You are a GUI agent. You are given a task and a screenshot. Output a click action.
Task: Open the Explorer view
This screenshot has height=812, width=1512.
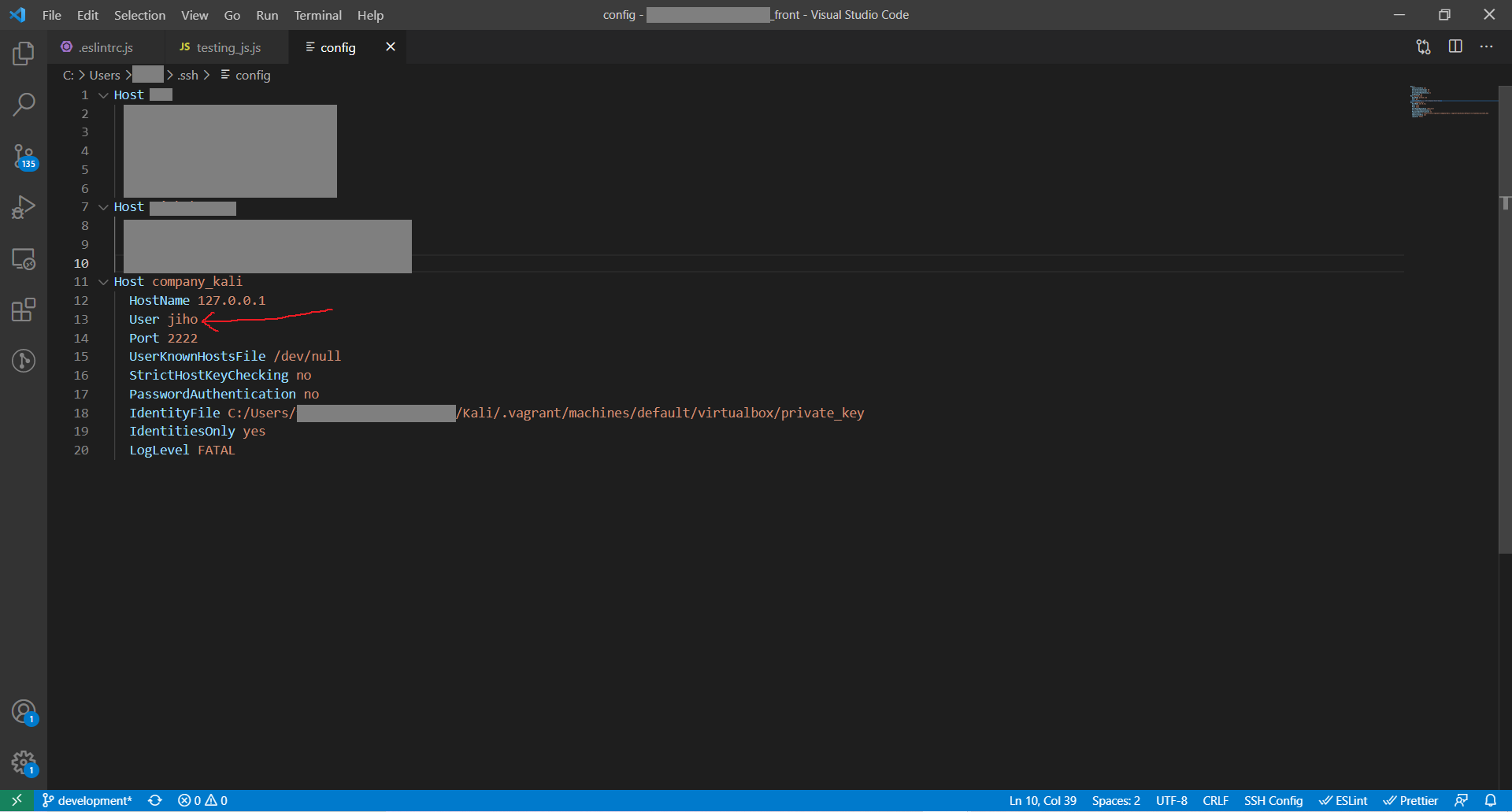click(24, 53)
